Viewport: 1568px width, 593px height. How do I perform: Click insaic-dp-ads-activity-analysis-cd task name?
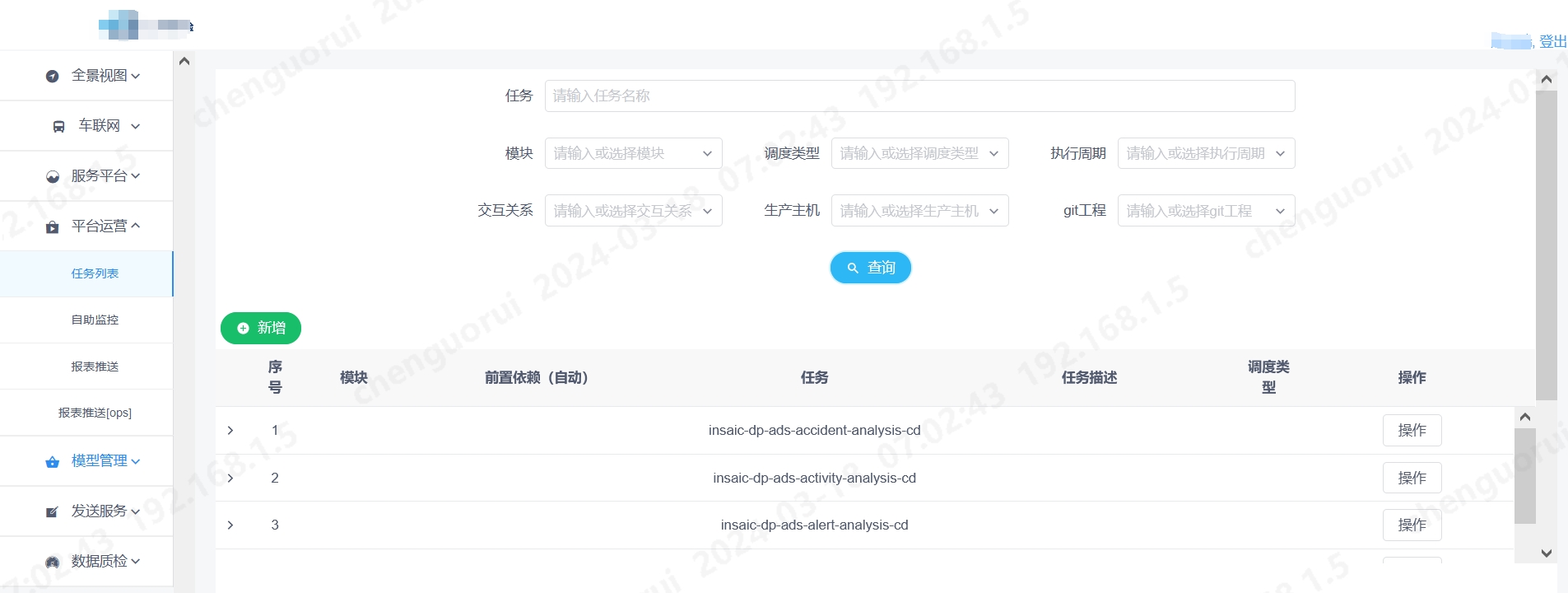(814, 478)
